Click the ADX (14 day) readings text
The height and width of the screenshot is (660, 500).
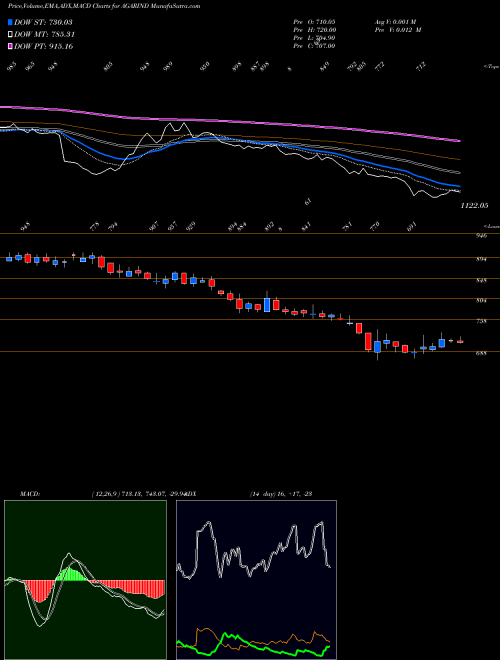point(280,494)
